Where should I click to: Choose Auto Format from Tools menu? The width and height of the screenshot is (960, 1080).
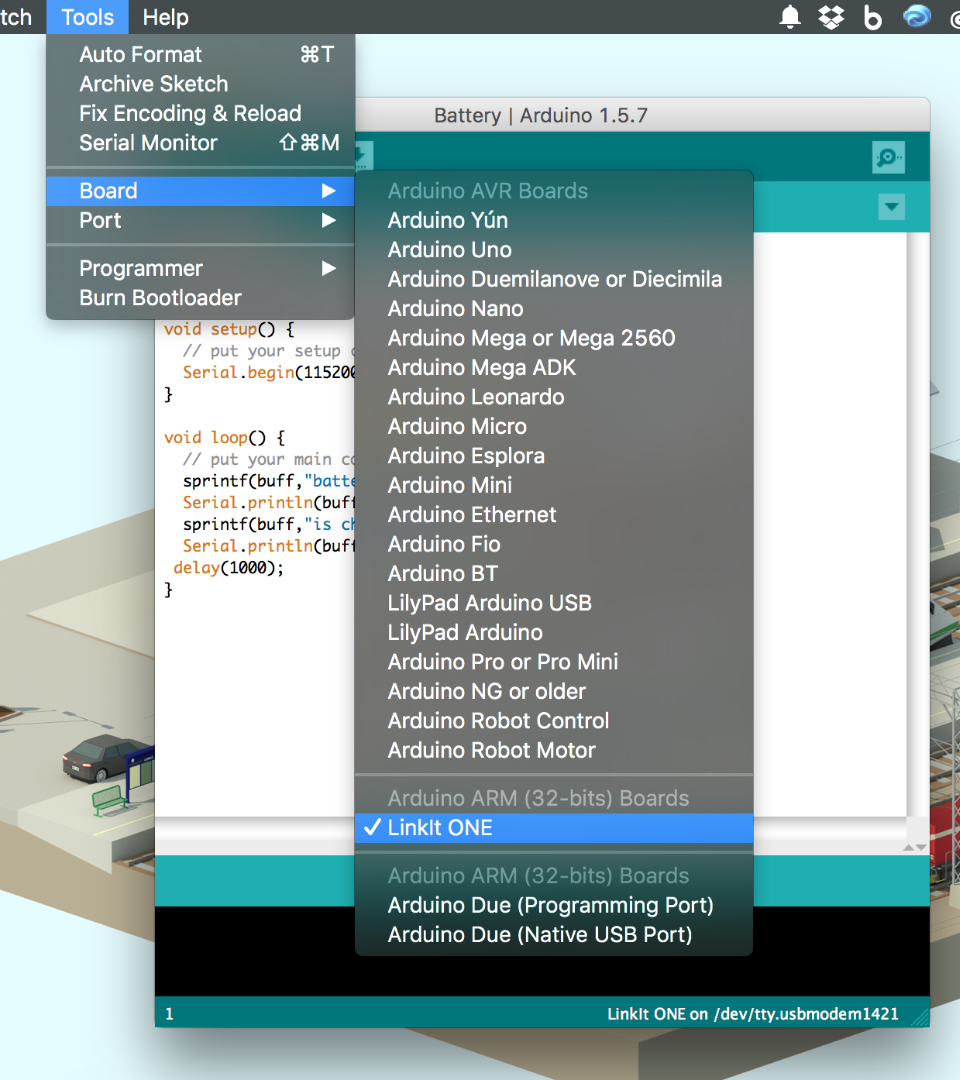tap(200, 54)
